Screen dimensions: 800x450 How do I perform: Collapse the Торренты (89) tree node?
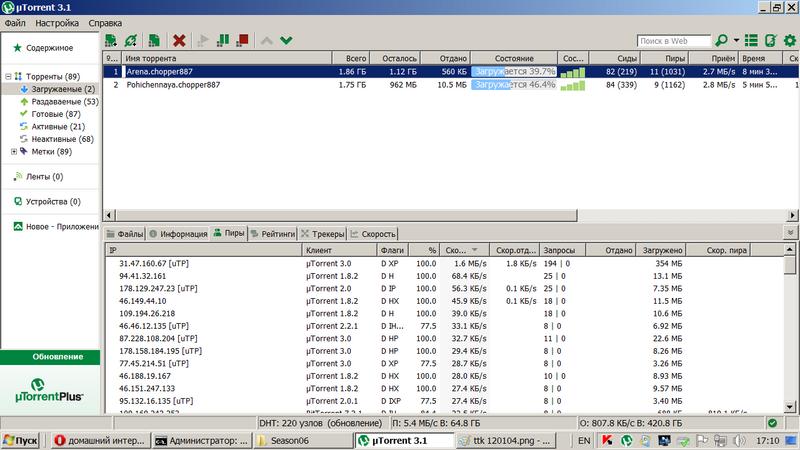8,77
